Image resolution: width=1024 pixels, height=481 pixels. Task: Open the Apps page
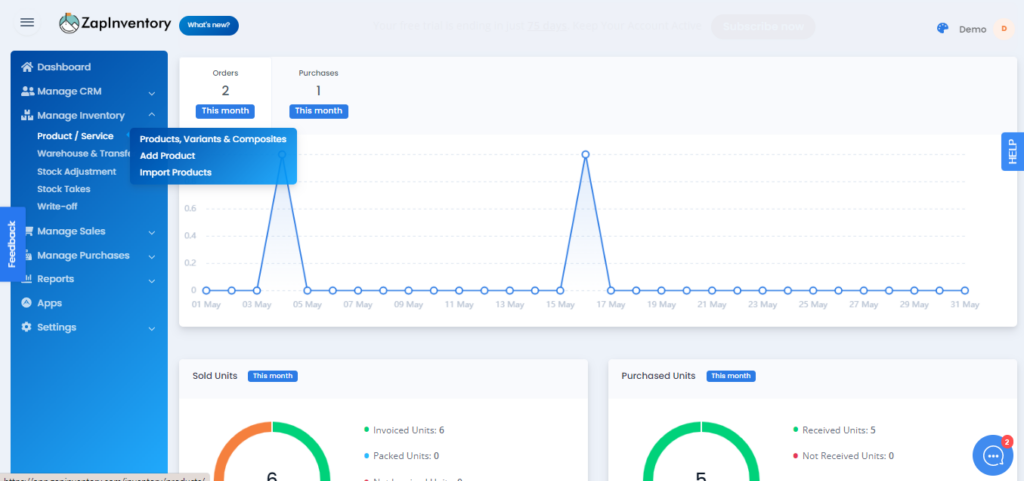(50, 303)
